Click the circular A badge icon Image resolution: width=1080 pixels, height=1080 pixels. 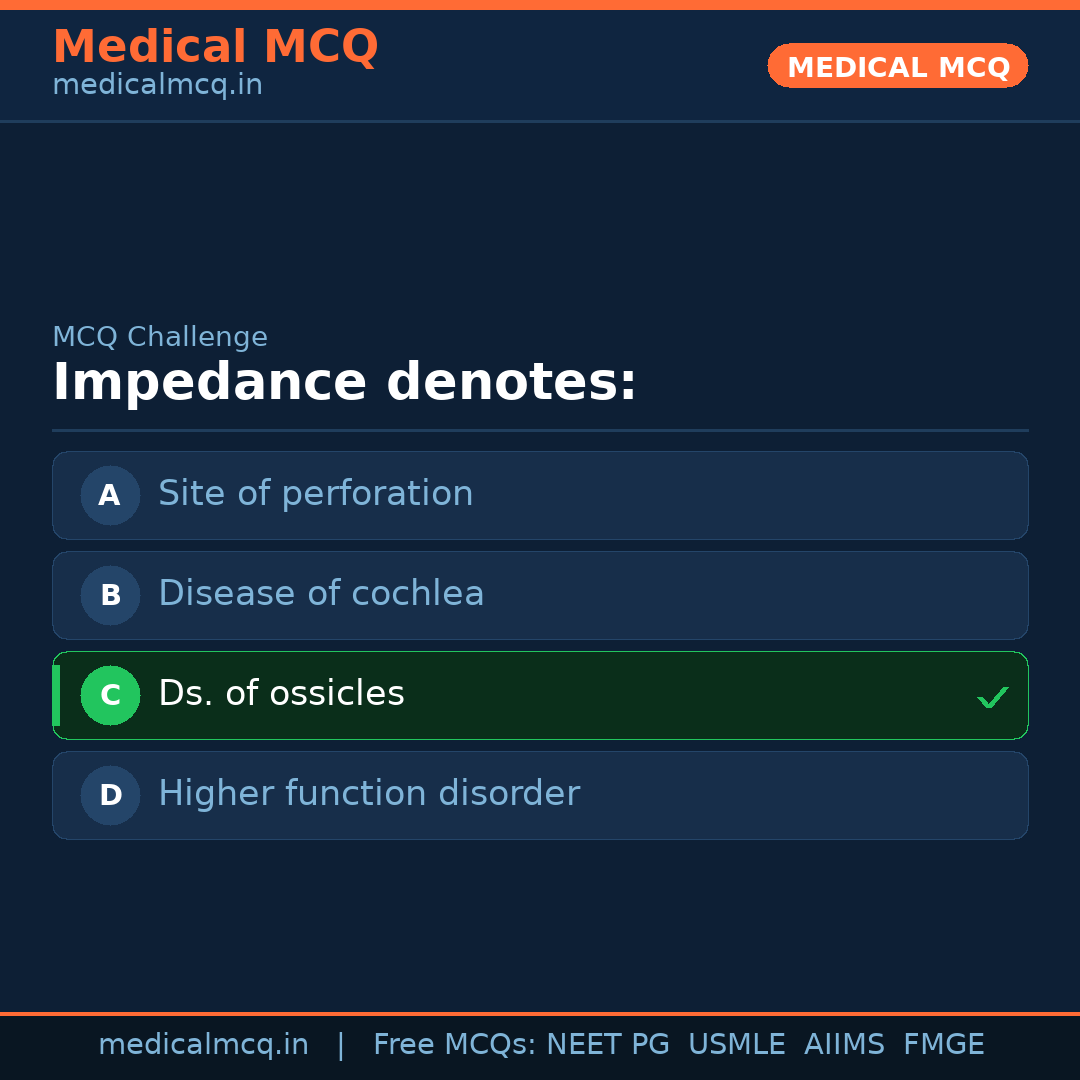coord(110,495)
